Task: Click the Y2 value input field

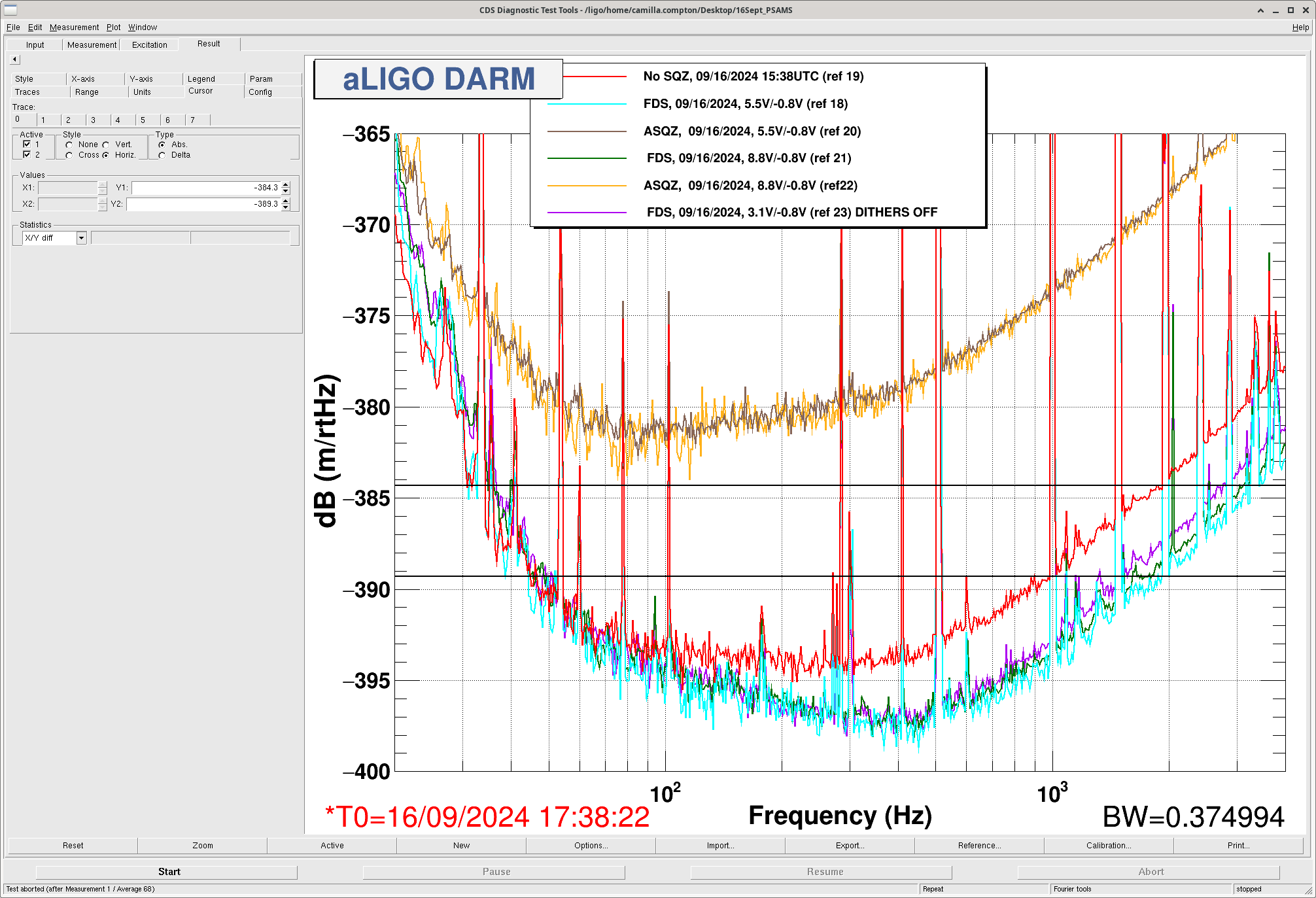Action: point(203,204)
